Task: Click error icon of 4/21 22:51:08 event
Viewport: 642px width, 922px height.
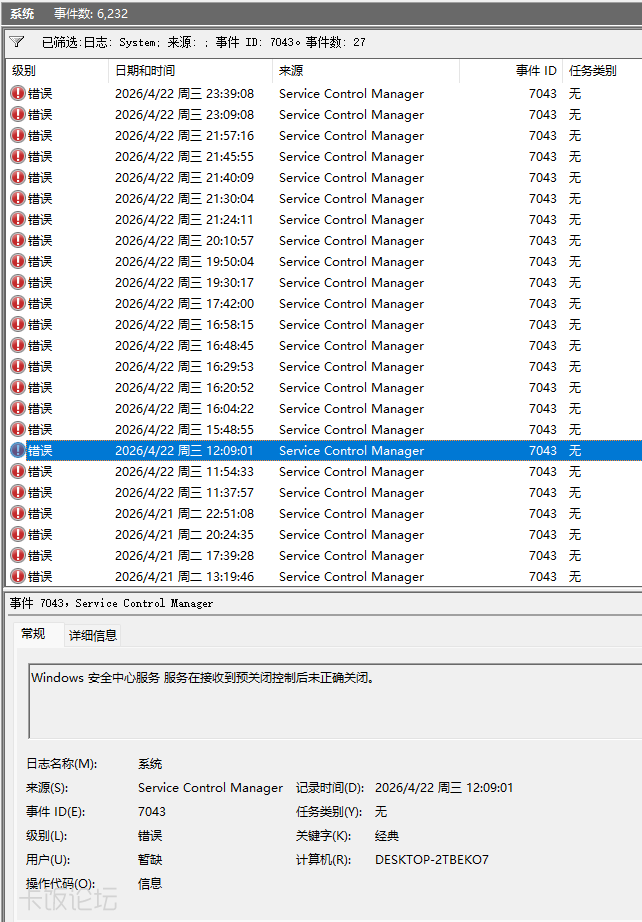Action: (x=18, y=513)
